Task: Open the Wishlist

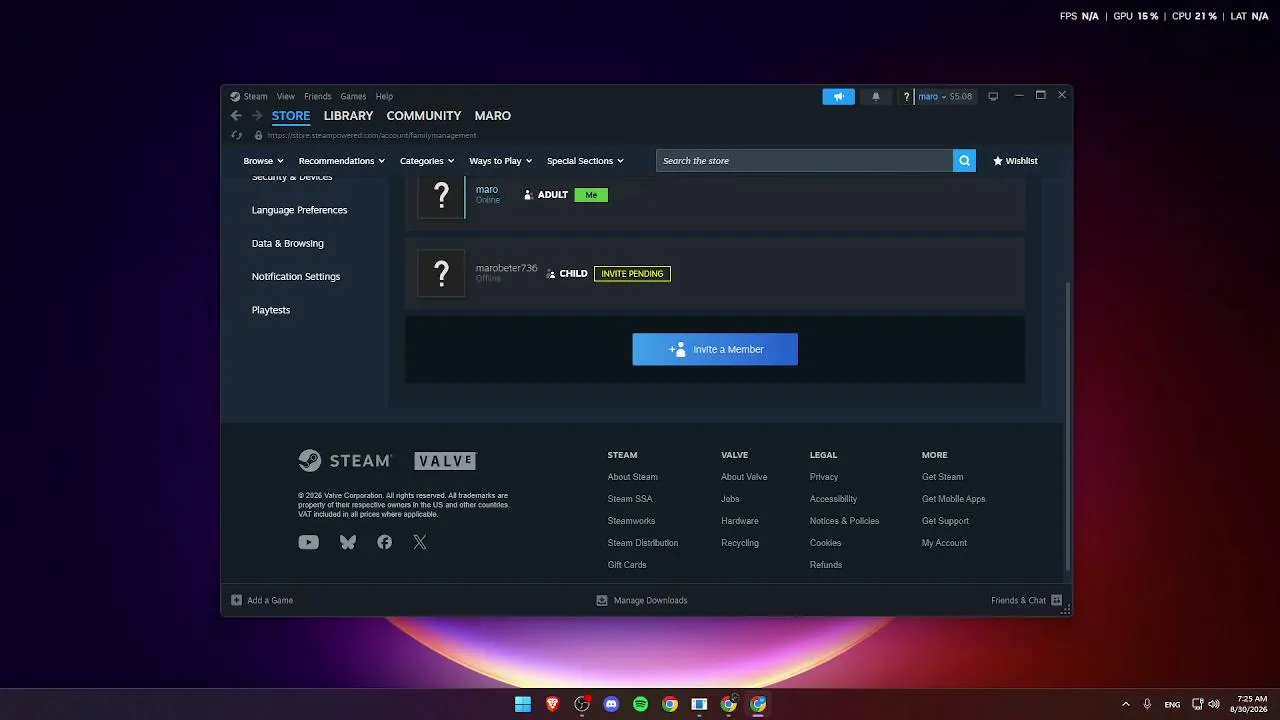Action: 1015,161
